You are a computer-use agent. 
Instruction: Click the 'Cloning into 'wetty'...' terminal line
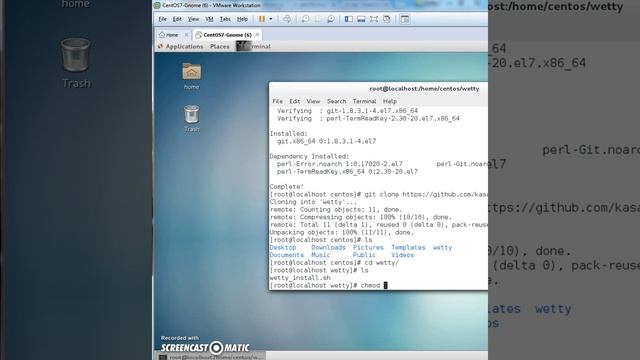(313, 202)
